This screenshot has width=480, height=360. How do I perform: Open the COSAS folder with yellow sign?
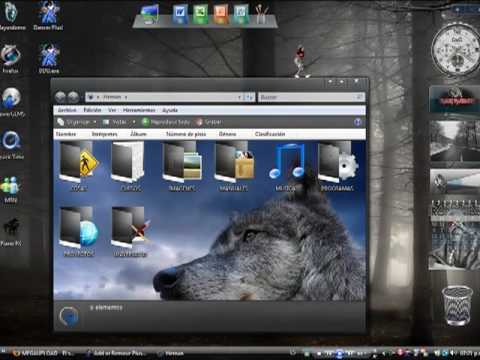79,166
